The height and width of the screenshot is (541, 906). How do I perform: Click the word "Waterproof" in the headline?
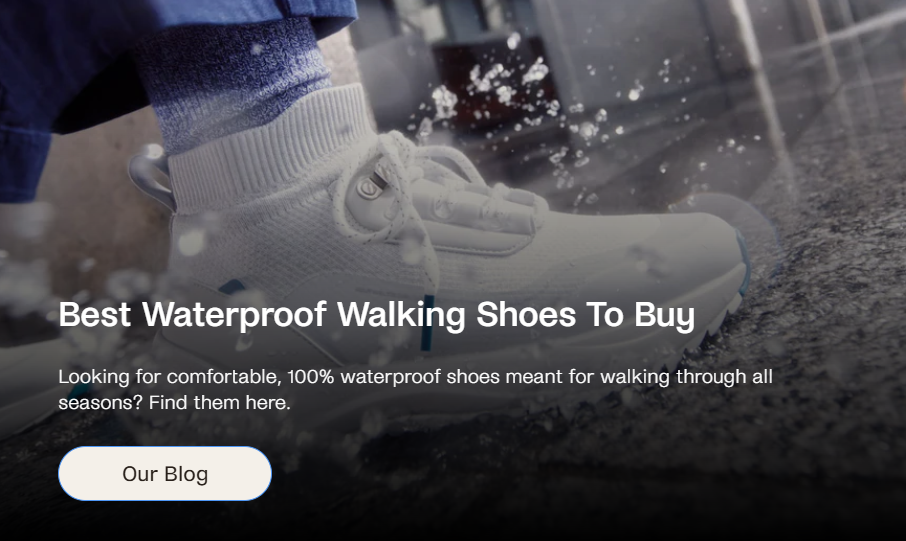(x=235, y=314)
